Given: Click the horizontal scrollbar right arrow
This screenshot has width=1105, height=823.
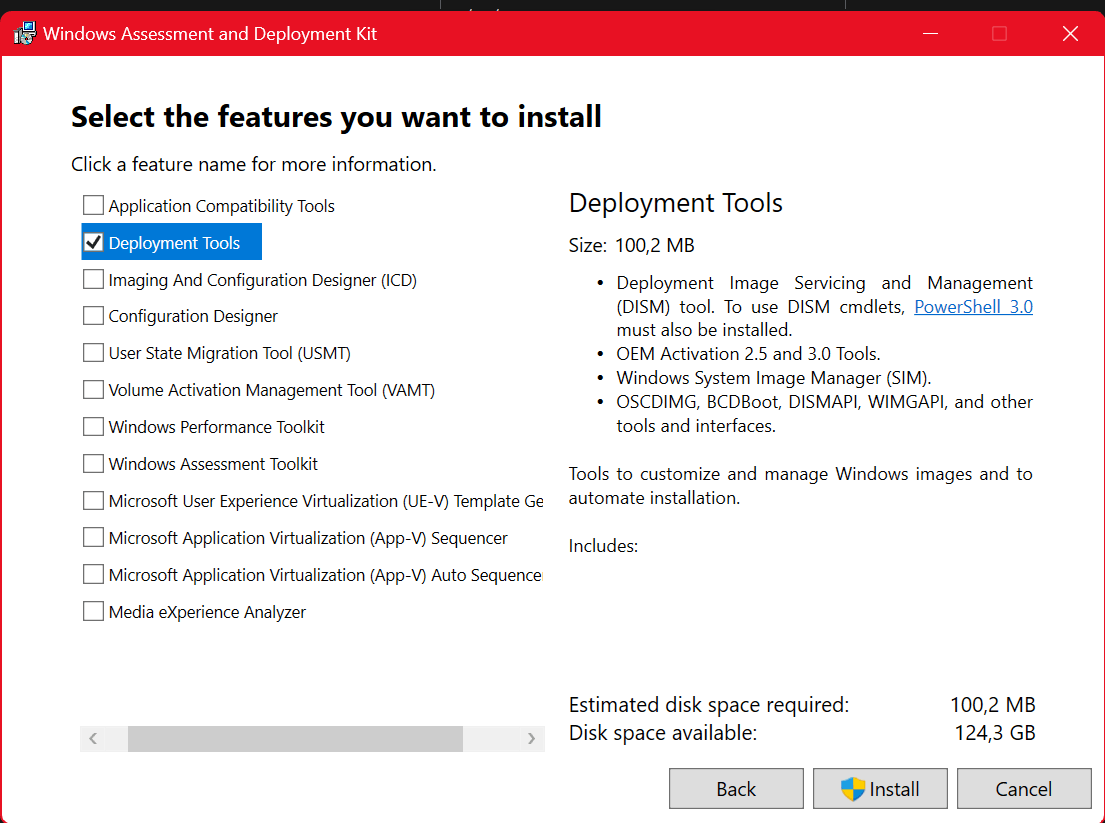Looking at the screenshot, I should click(531, 738).
